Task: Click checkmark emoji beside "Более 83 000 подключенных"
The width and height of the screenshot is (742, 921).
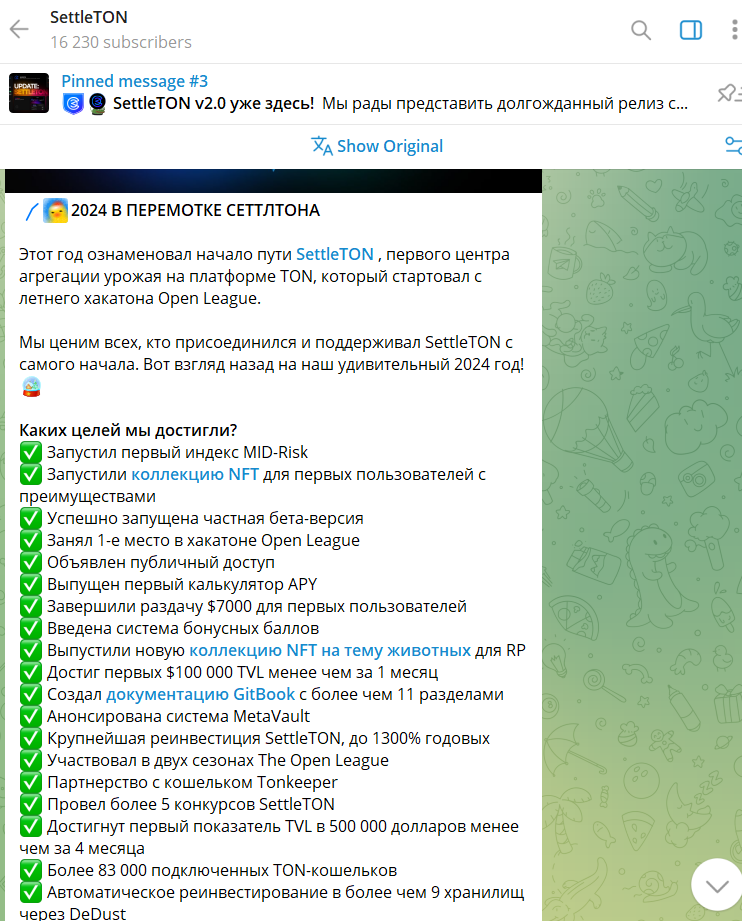Action: 31,870
